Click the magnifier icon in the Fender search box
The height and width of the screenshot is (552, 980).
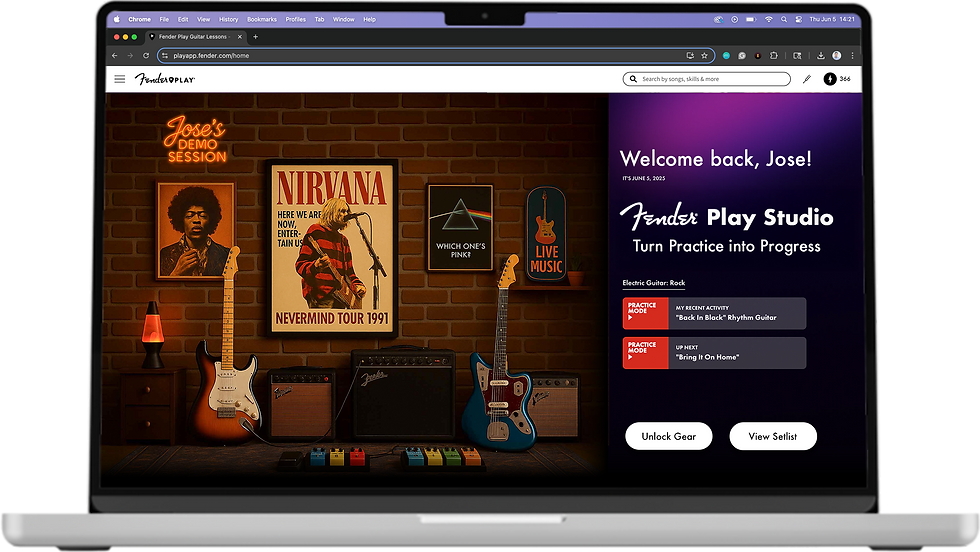(x=633, y=79)
